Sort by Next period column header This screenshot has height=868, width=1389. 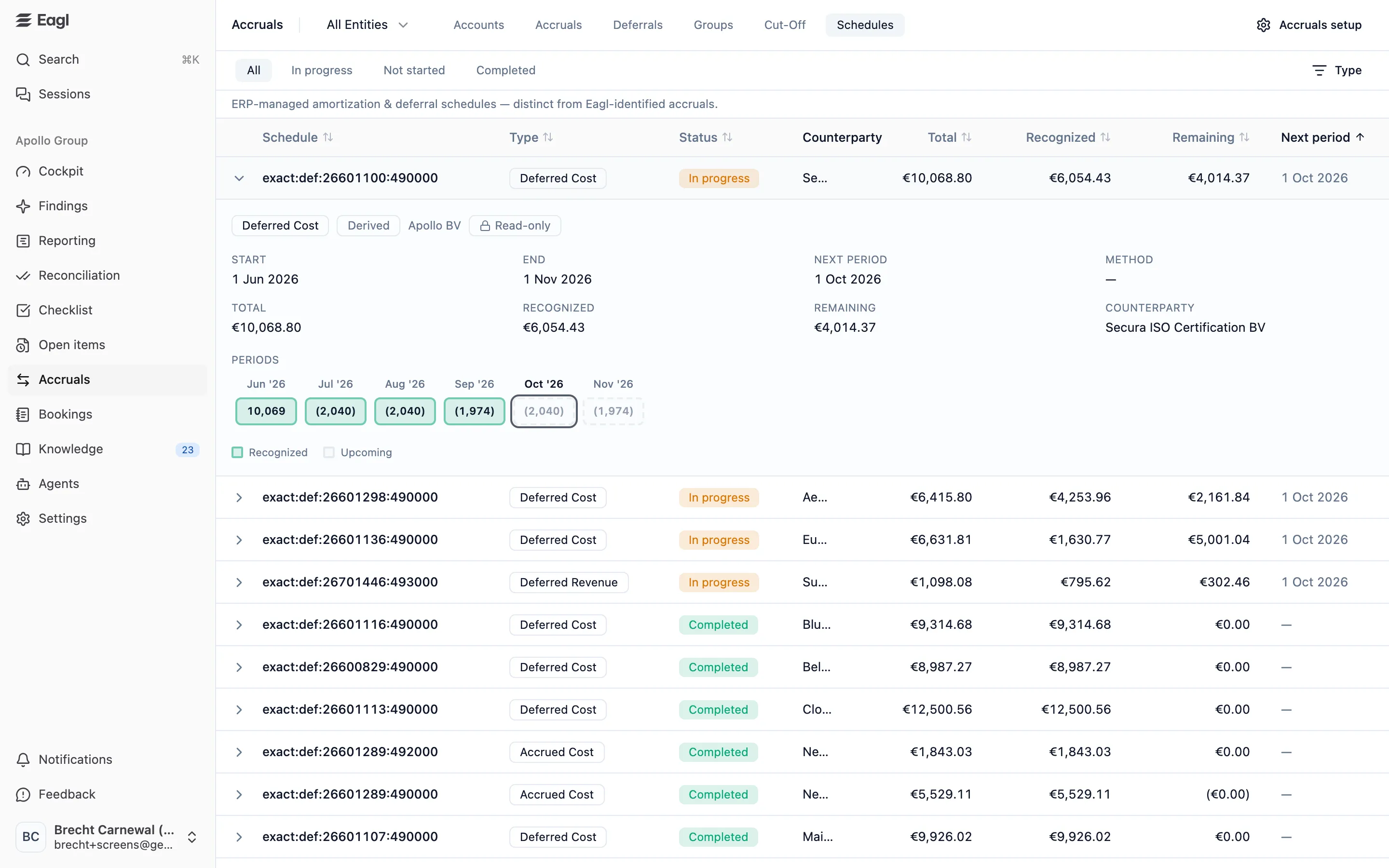point(1322,138)
